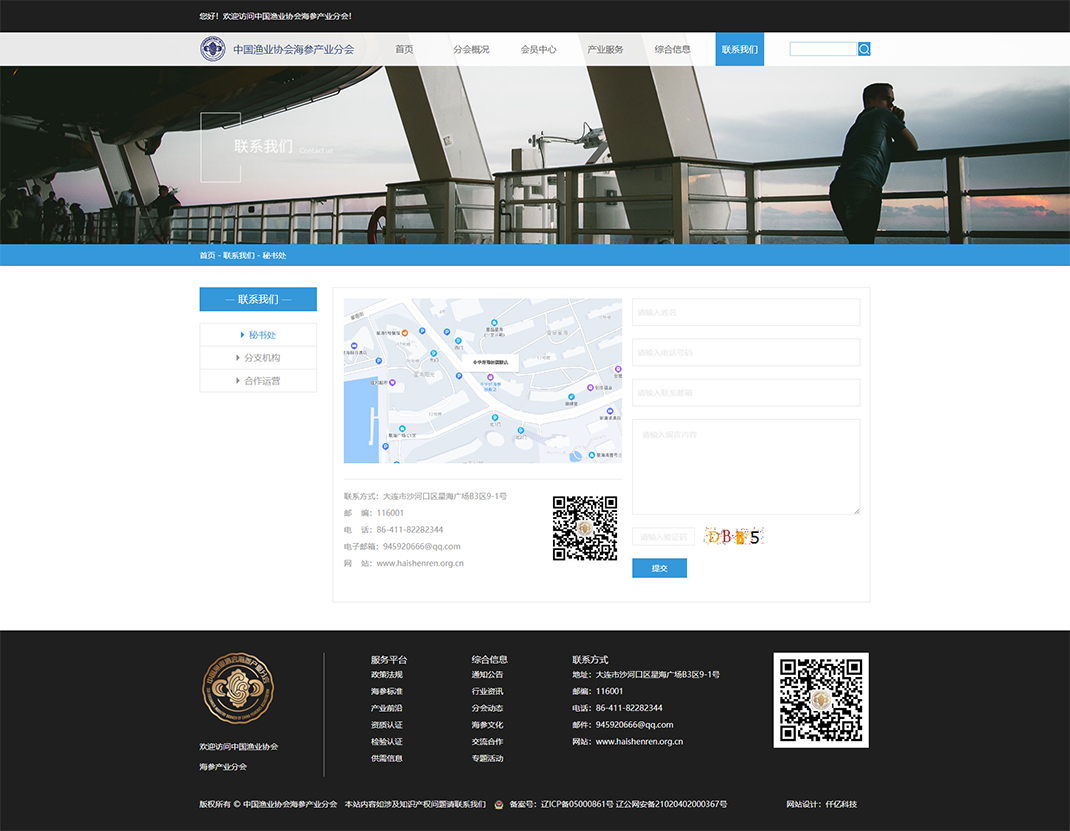Open the 联系我们 tab in top navigation
The image size is (1070, 831).
point(739,49)
